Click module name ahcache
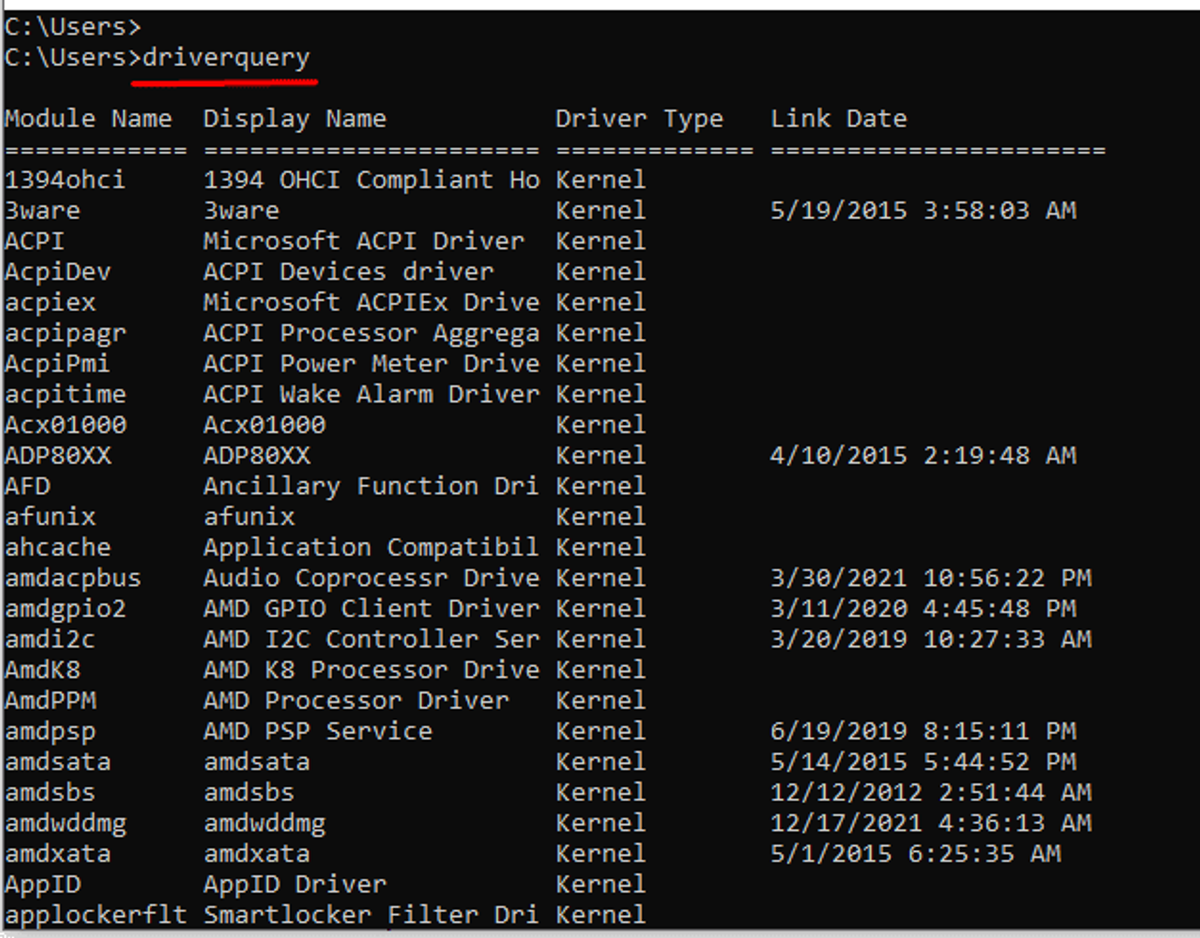The width and height of the screenshot is (1200, 938). point(58,548)
